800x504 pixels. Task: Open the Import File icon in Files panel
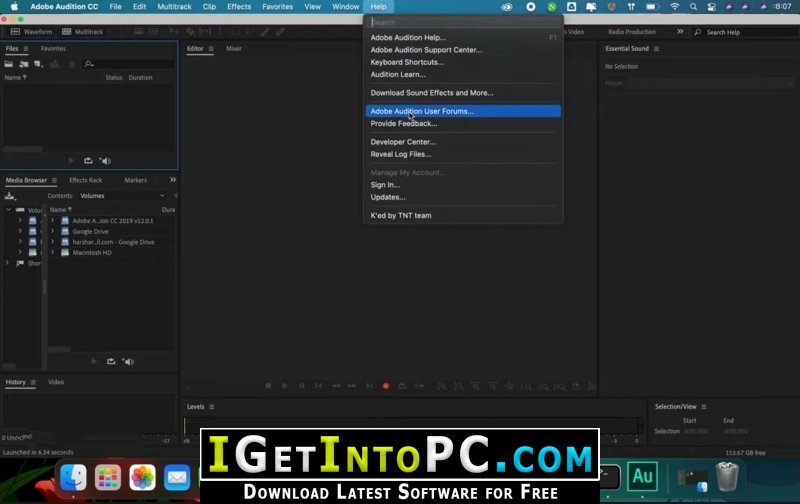(23, 64)
